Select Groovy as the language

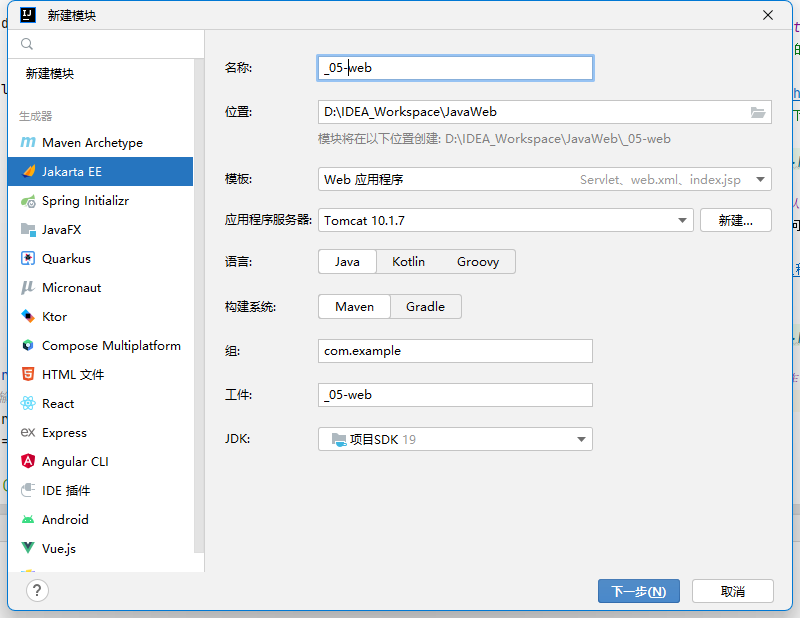[x=478, y=262]
